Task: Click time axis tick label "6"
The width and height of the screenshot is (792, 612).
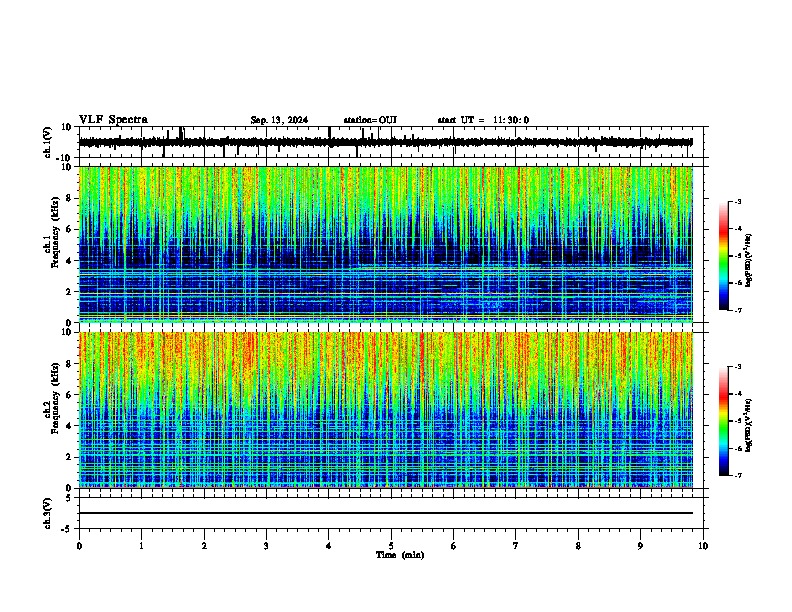Action: click(x=454, y=546)
